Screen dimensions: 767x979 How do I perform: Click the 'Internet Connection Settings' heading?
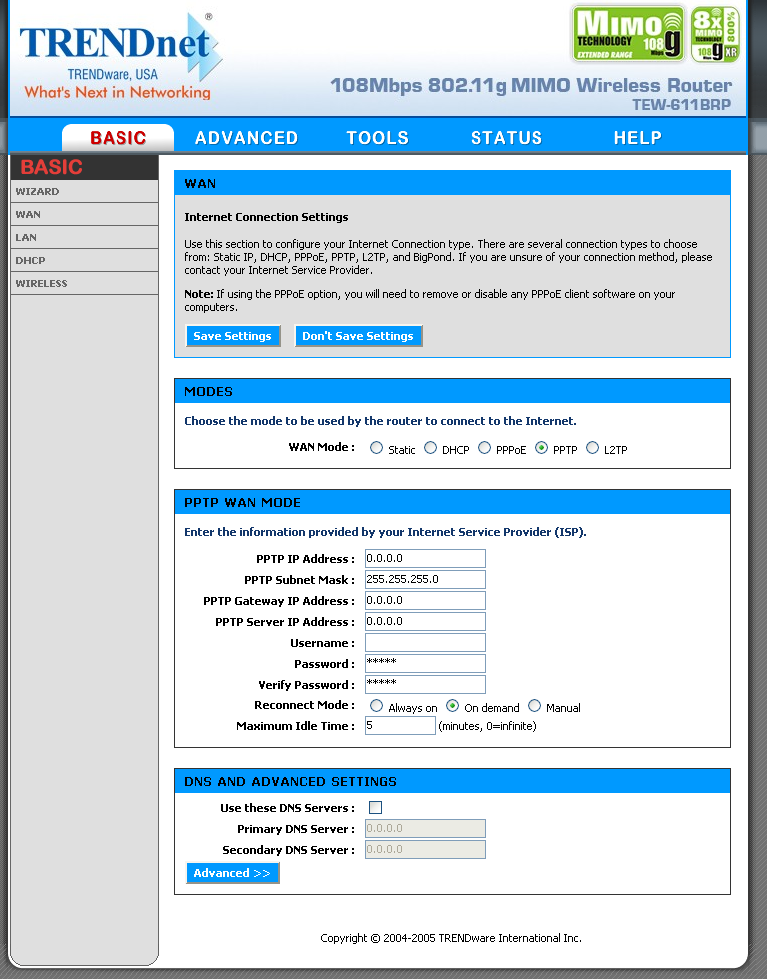tap(266, 217)
